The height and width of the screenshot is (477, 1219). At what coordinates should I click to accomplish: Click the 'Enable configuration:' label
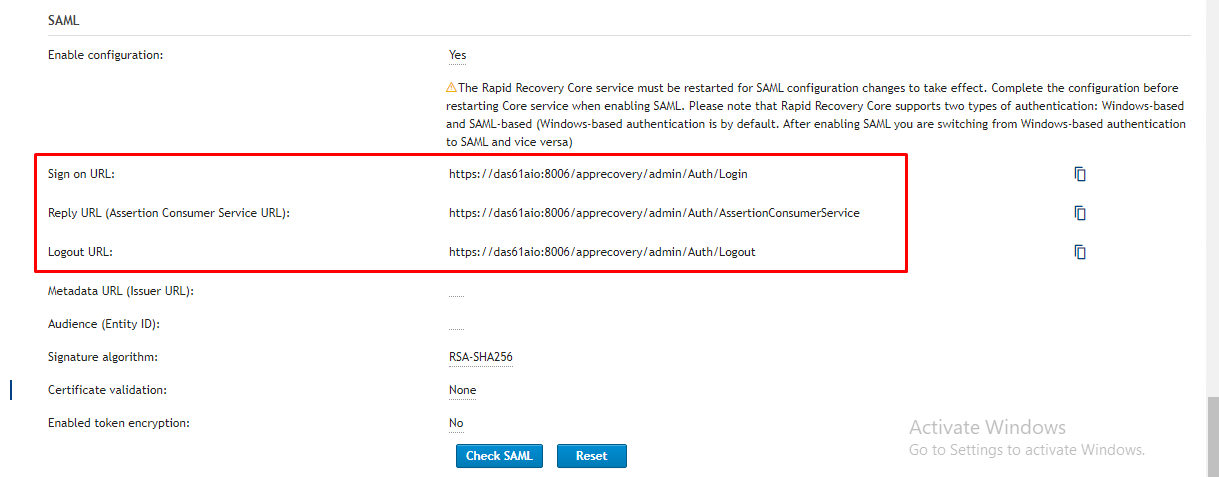point(105,55)
